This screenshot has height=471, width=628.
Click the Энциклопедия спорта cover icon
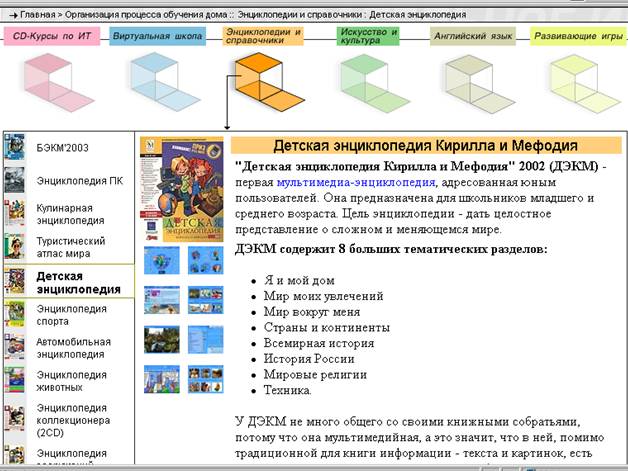14,314
